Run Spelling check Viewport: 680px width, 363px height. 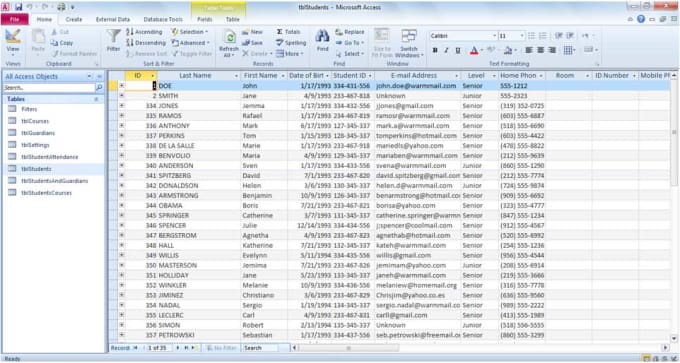coord(291,43)
